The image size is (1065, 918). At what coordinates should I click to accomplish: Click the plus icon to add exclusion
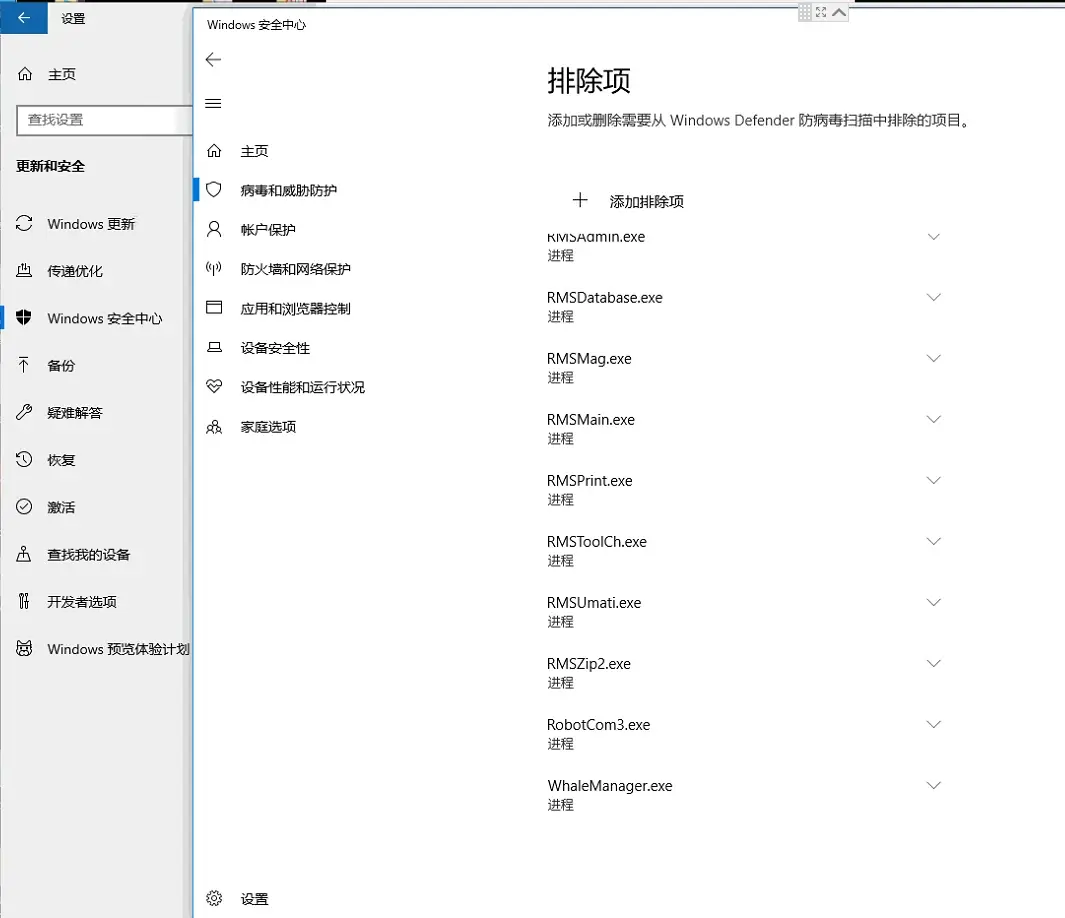tap(580, 200)
